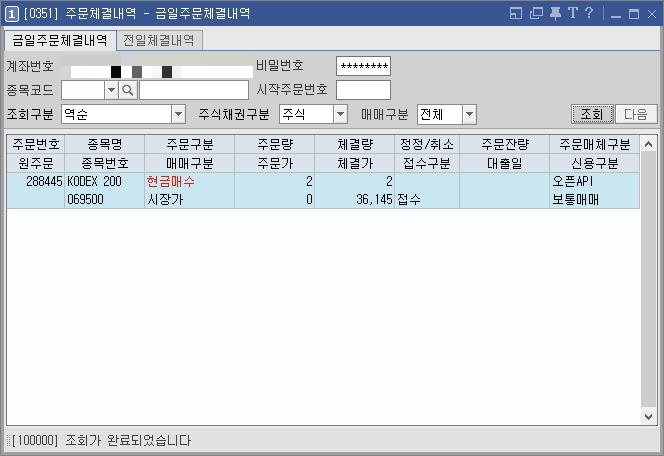Open the 조회구분 역순 dropdown

[178, 114]
